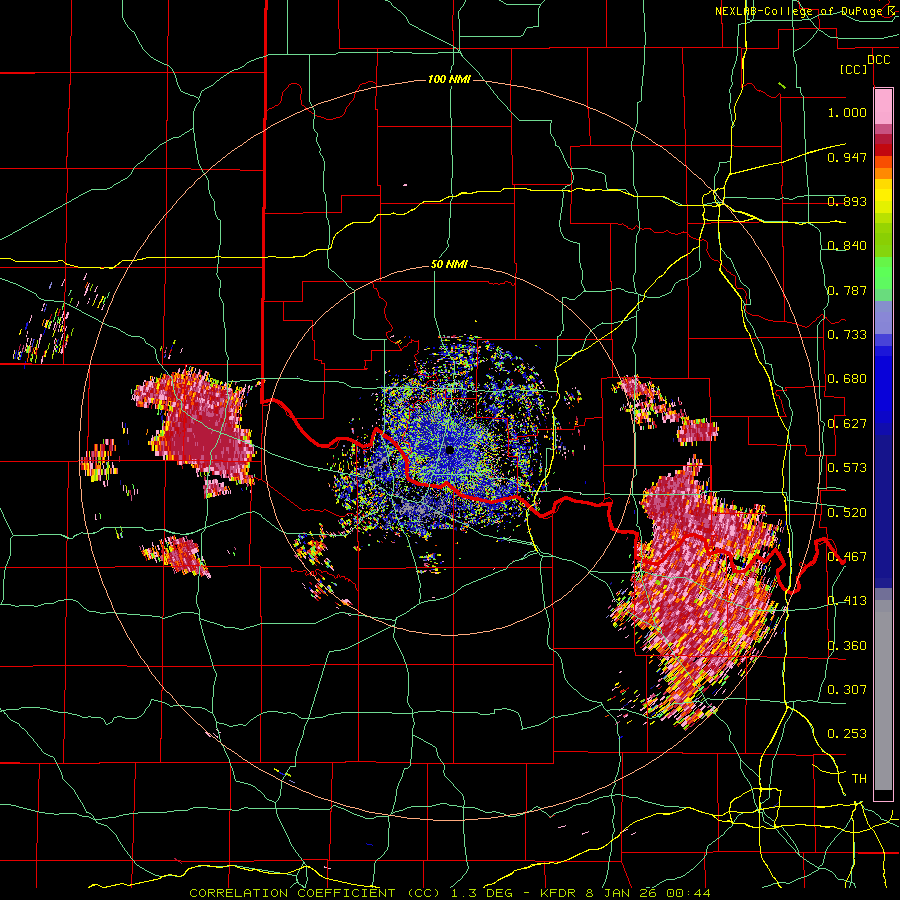Select the 0.573 scale value

point(847,467)
